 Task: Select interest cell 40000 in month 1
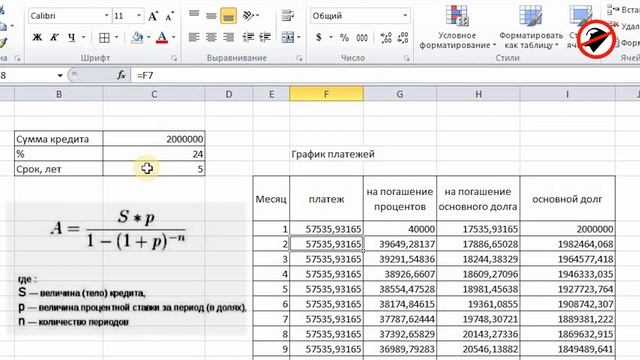coord(400,229)
